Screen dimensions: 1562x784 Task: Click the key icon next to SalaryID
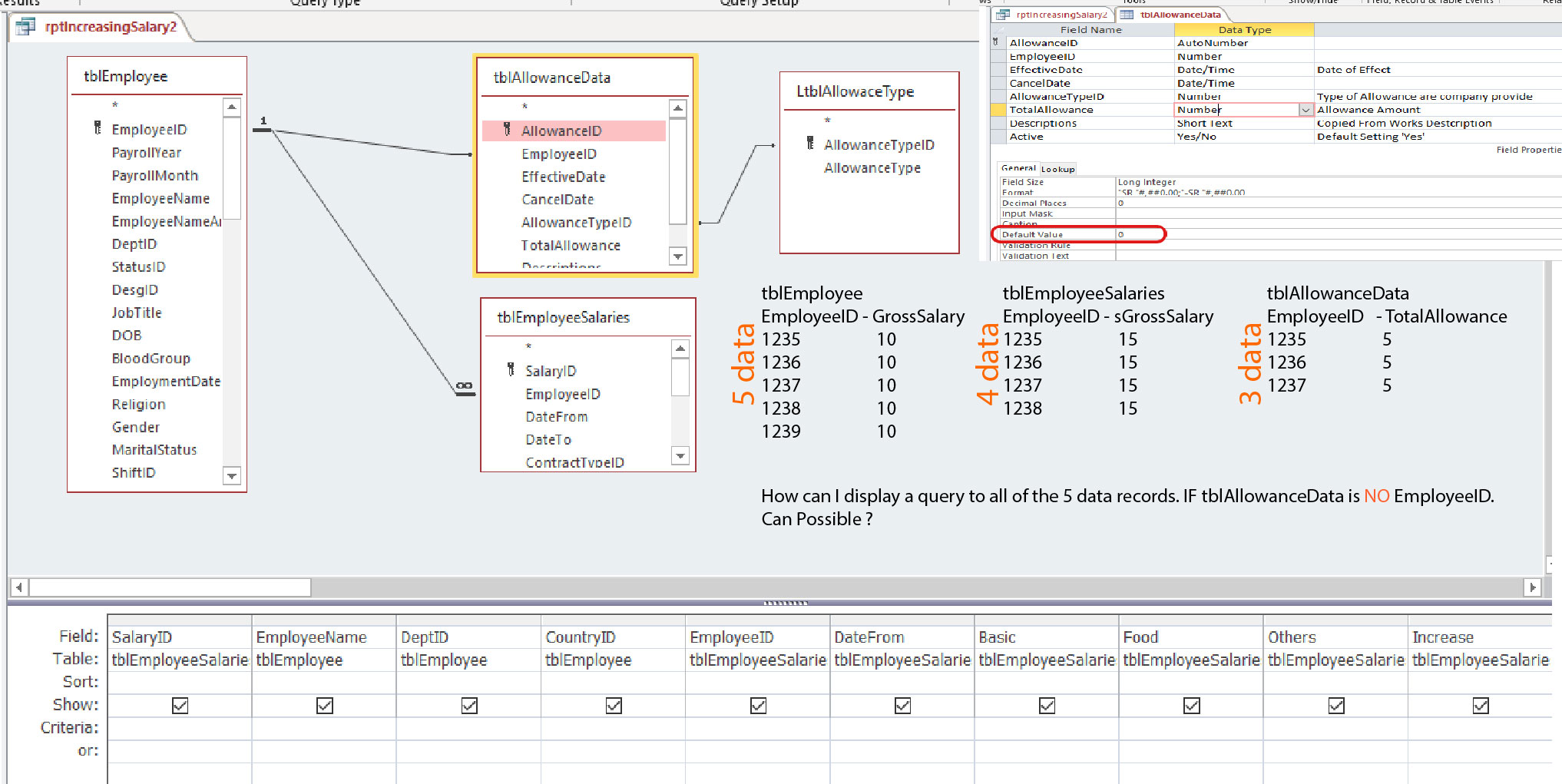click(511, 370)
